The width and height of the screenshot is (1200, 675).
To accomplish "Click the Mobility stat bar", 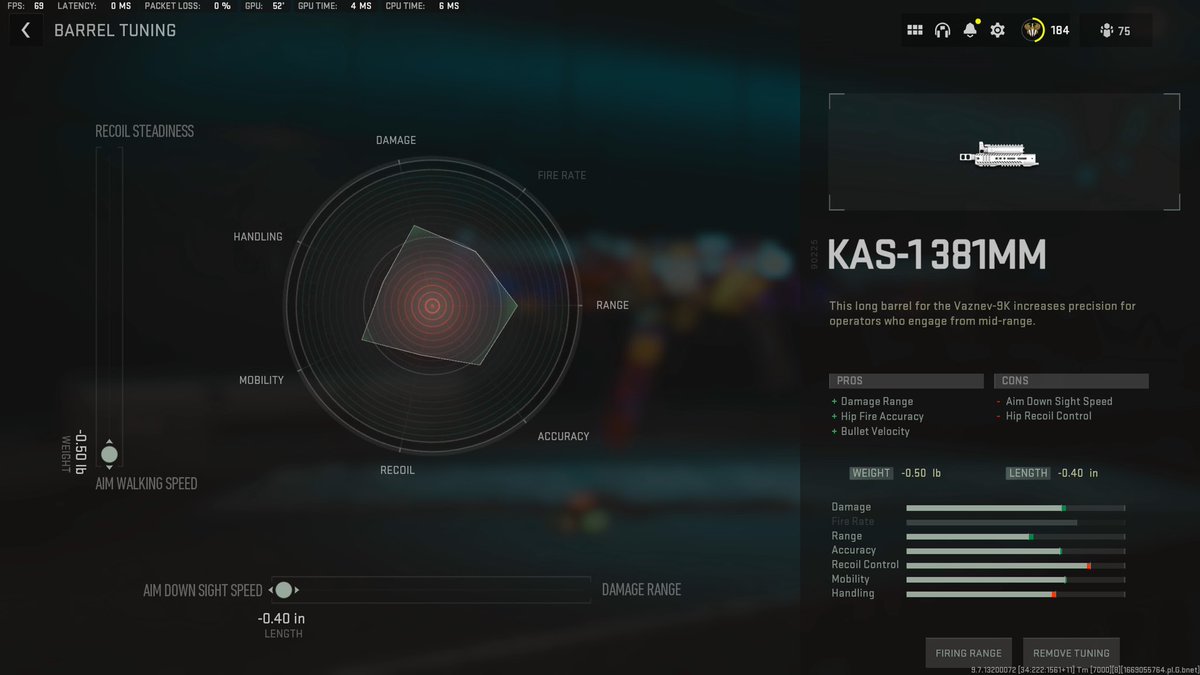I will coord(1016,579).
